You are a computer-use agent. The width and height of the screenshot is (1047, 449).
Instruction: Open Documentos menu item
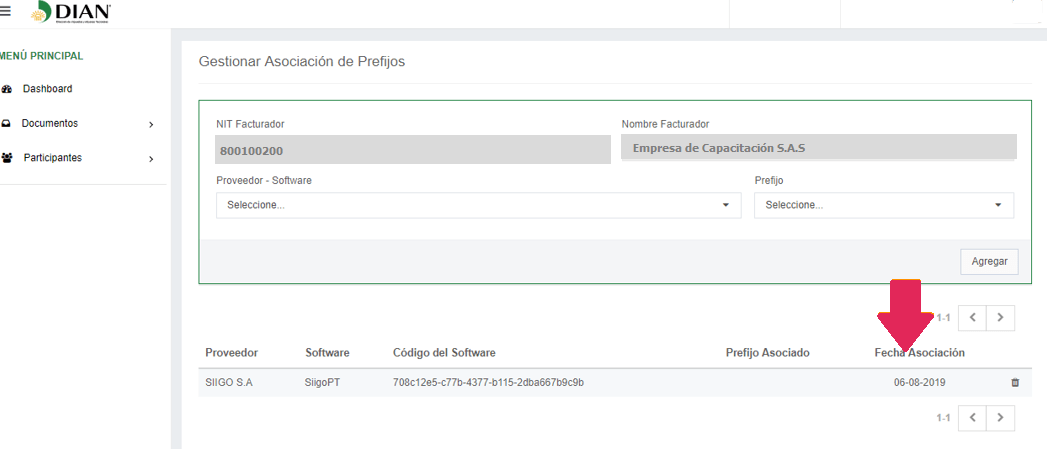49,124
